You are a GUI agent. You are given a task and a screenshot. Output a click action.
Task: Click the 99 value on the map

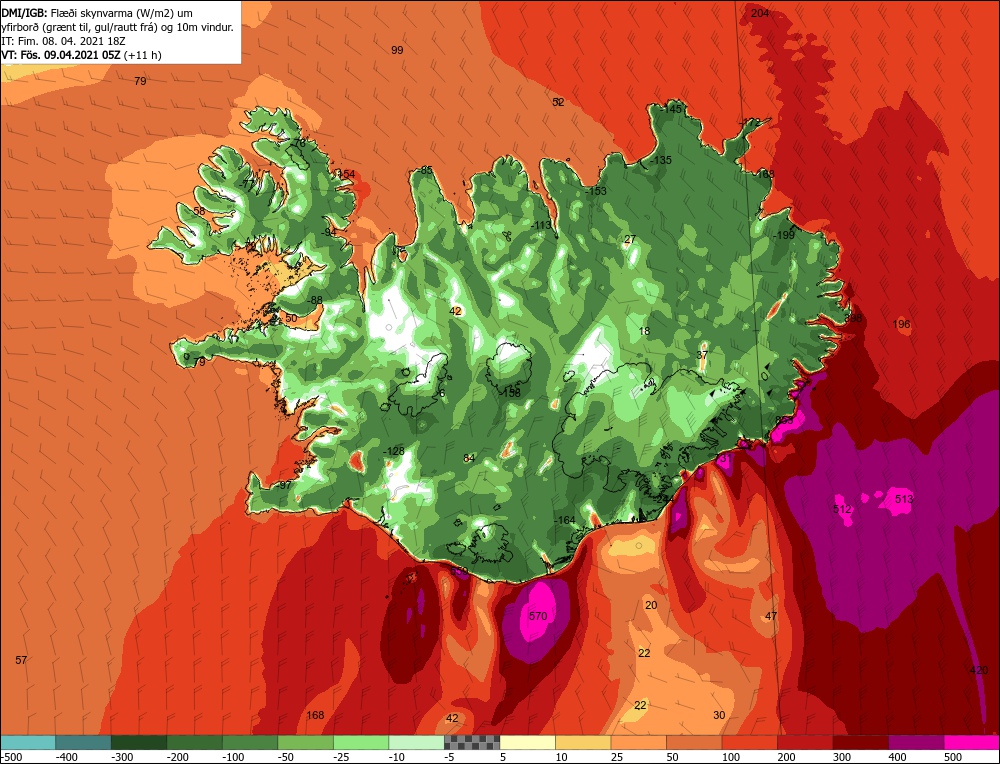[x=397, y=50]
